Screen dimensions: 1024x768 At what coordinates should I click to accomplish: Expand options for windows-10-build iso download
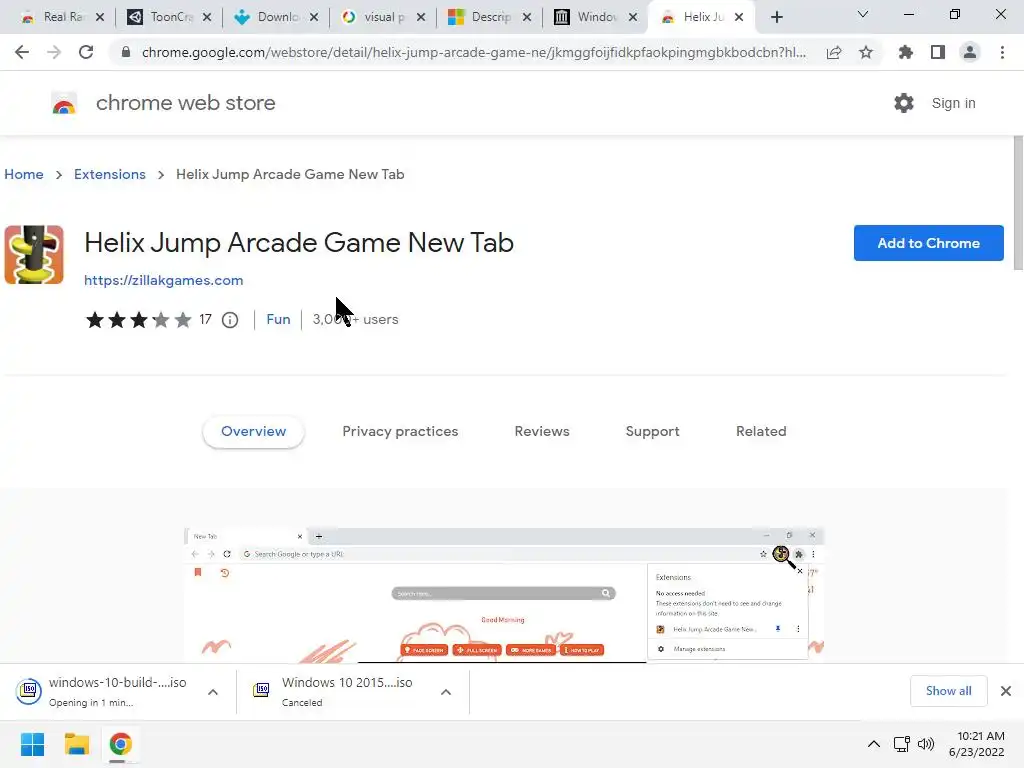pos(213,692)
